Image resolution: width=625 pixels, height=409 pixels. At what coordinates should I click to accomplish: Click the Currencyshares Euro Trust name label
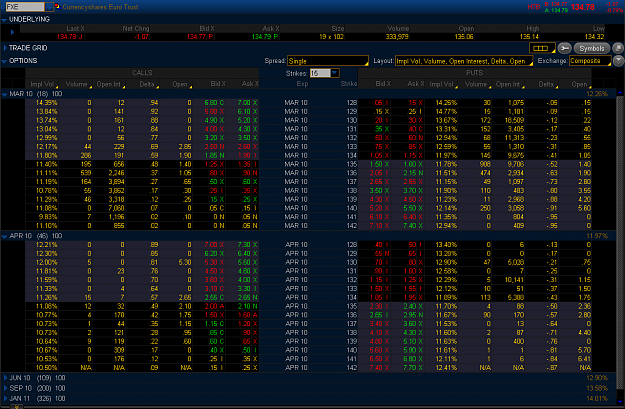click(x=100, y=7)
